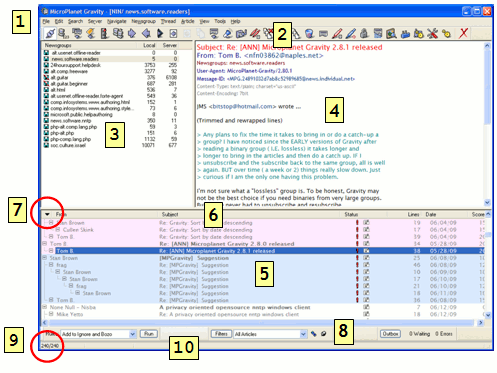Click the bitstop@hotmail.com email link
The image size is (497, 373).
[243, 106]
